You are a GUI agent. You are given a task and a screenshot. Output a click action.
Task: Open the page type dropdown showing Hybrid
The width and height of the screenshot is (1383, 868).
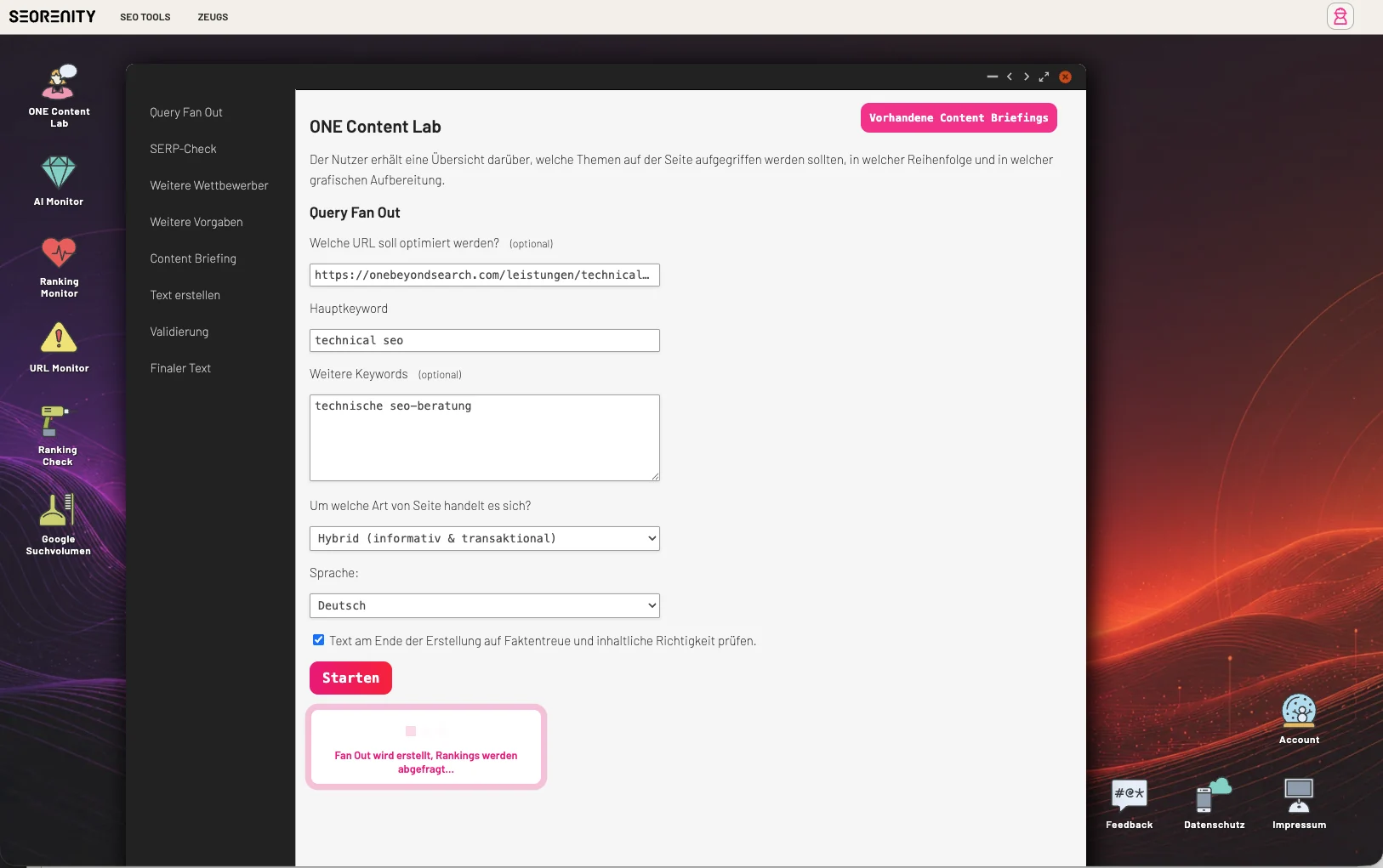click(x=485, y=538)
